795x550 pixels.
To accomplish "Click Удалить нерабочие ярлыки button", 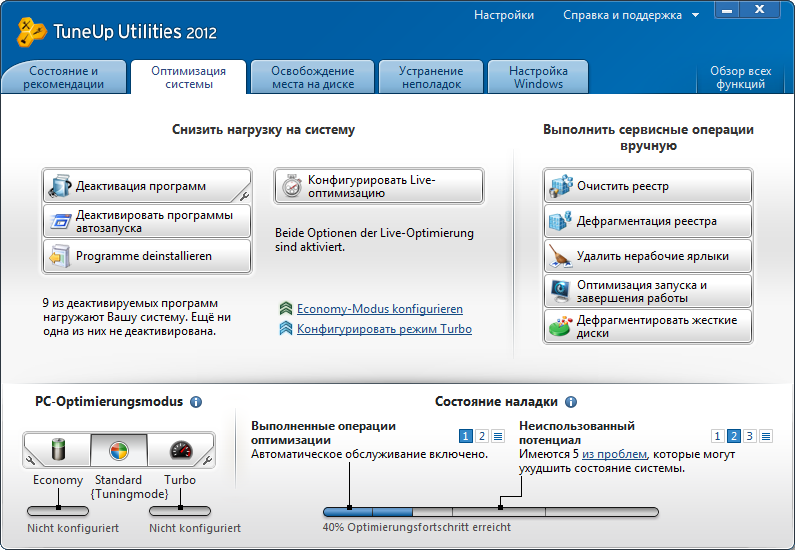I will [648, 256].
